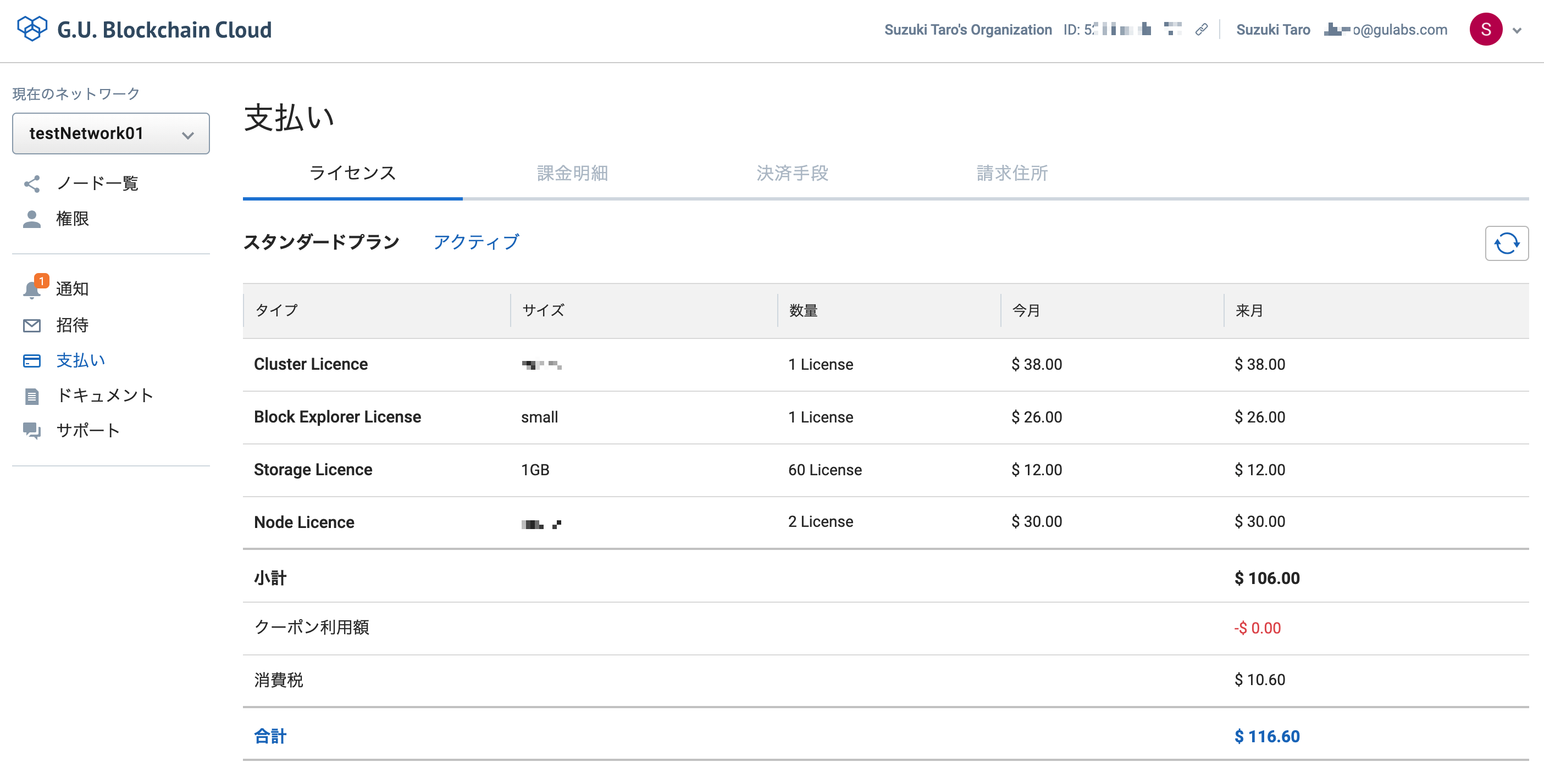This screenshot has height=784, width=1544.
Task: Click the G.U. Blockchain Cloud title
Action: (x=164, y=29)
